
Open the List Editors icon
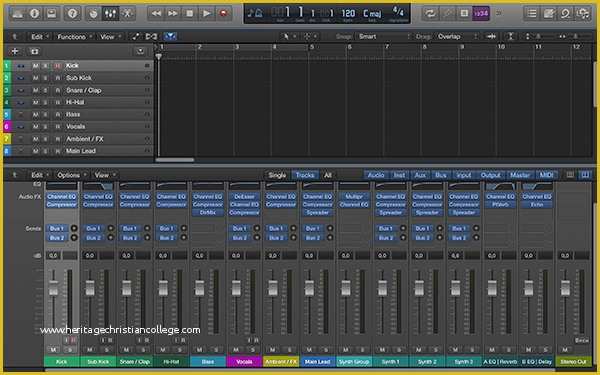[532, 14]
